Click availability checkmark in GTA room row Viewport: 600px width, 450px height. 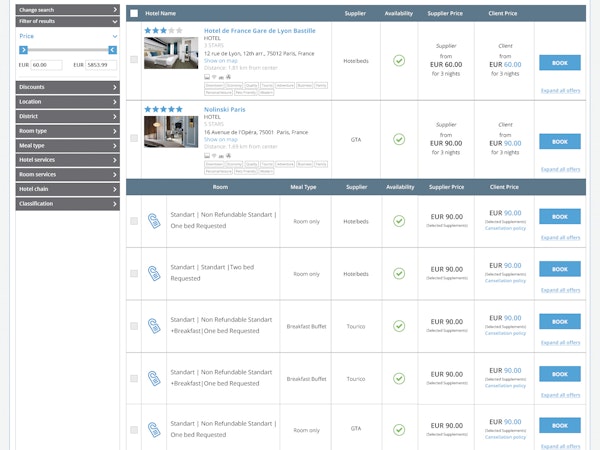(x=399, y=430)
